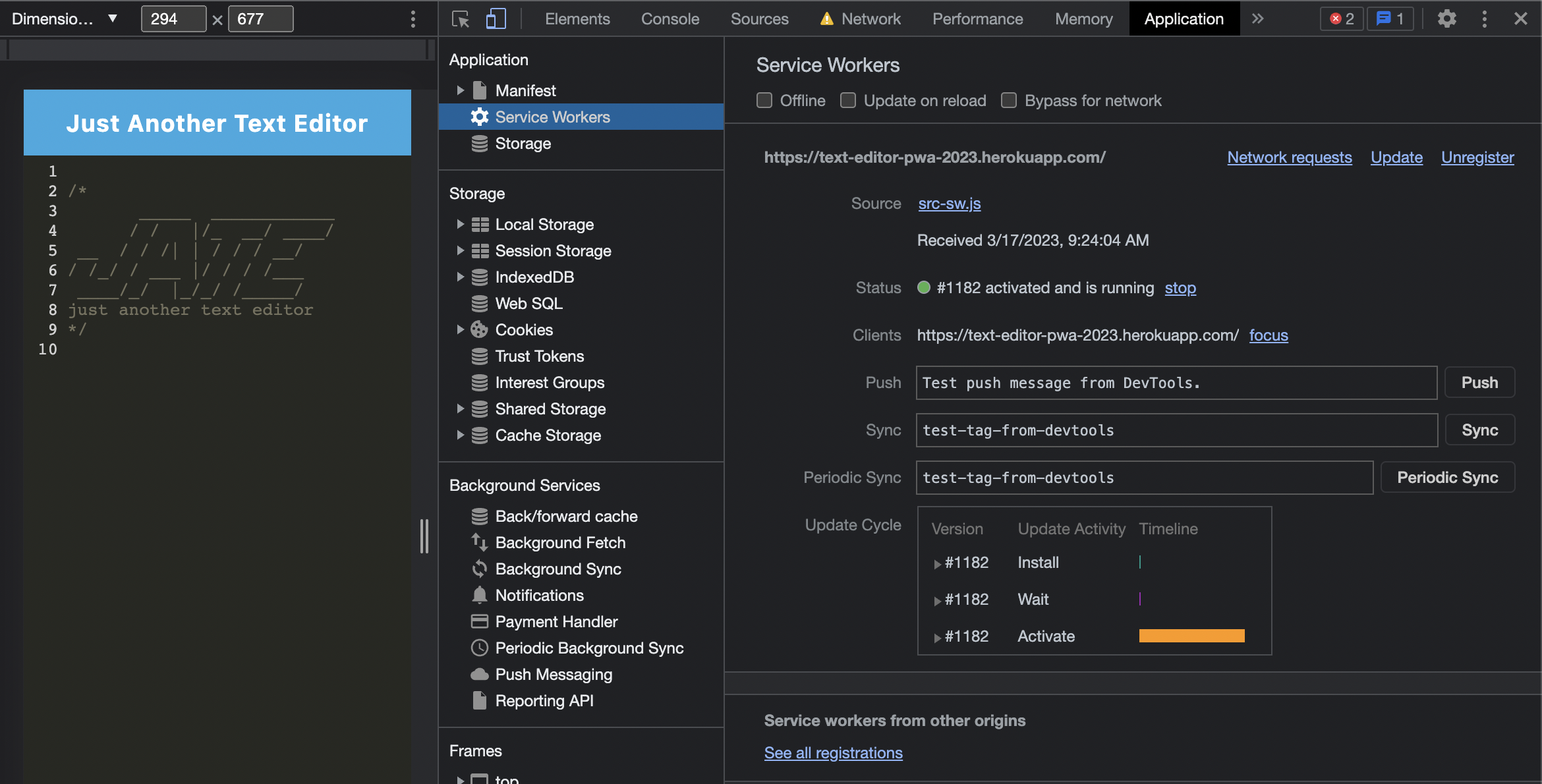Enable the Offline checkbox

coord(764,101)
